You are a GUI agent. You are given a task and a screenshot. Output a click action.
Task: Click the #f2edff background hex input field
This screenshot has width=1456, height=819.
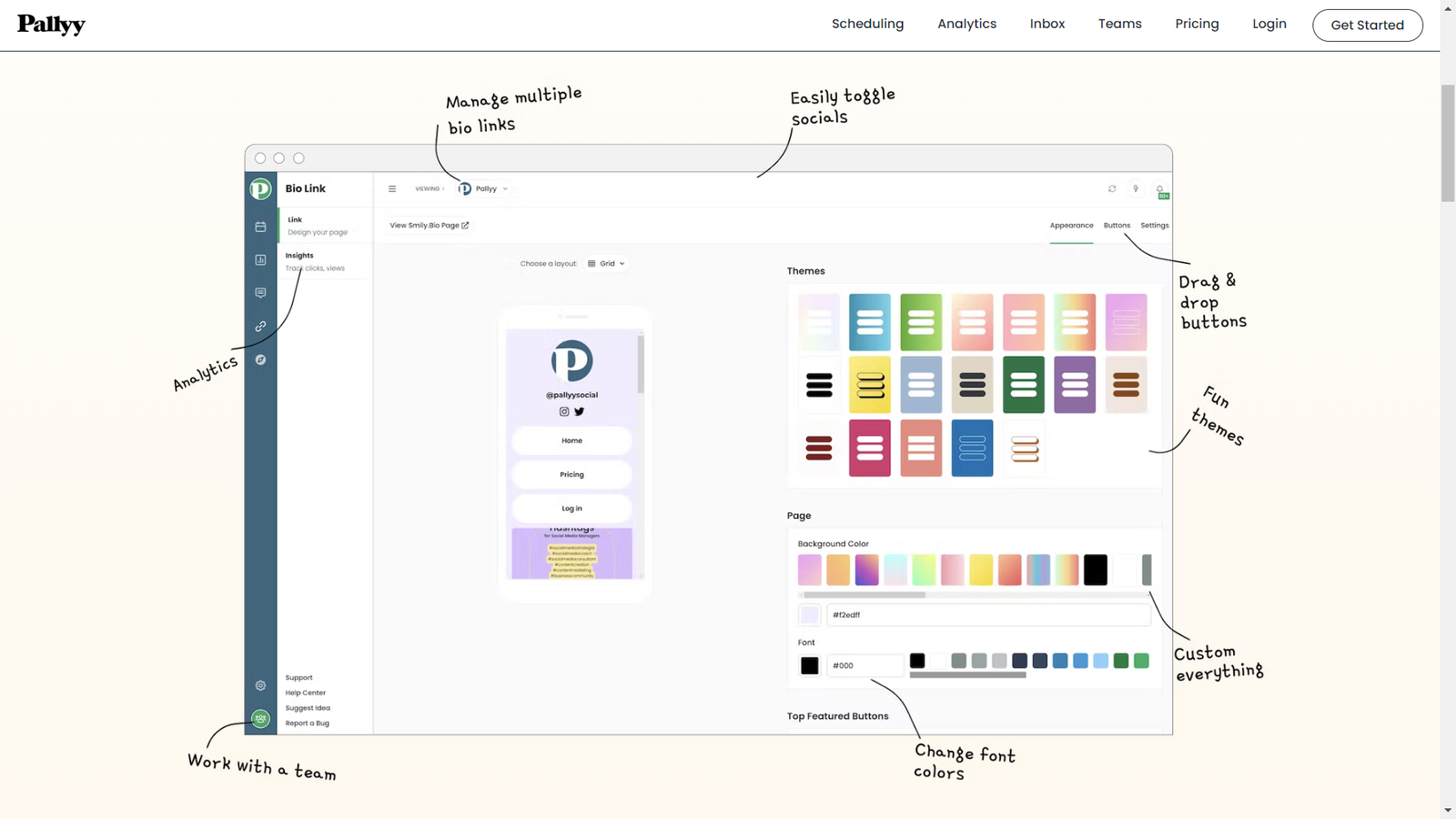pyautogui.click(x=988, y=615)
